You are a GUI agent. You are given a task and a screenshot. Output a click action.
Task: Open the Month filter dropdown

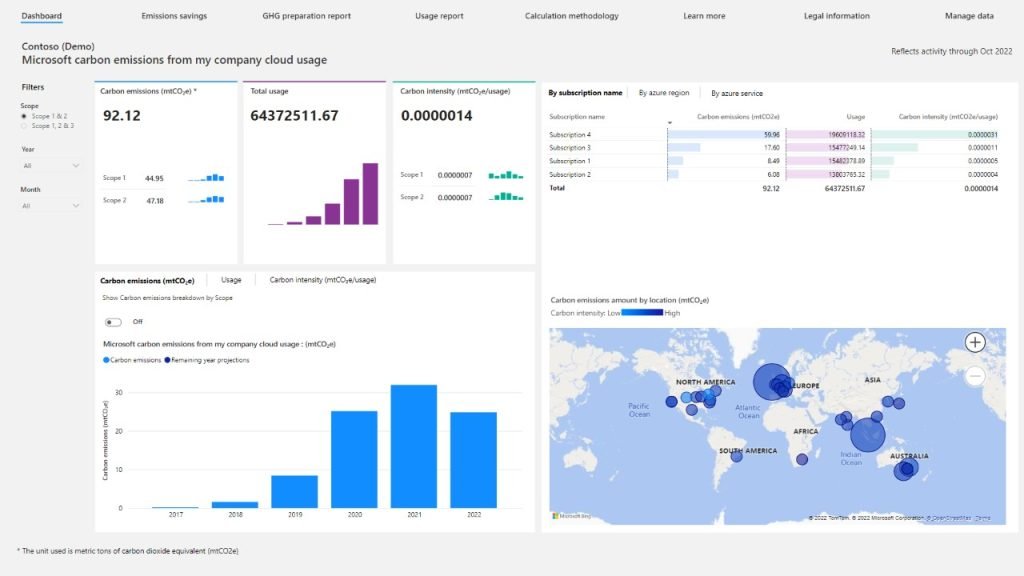click(50, 206)
